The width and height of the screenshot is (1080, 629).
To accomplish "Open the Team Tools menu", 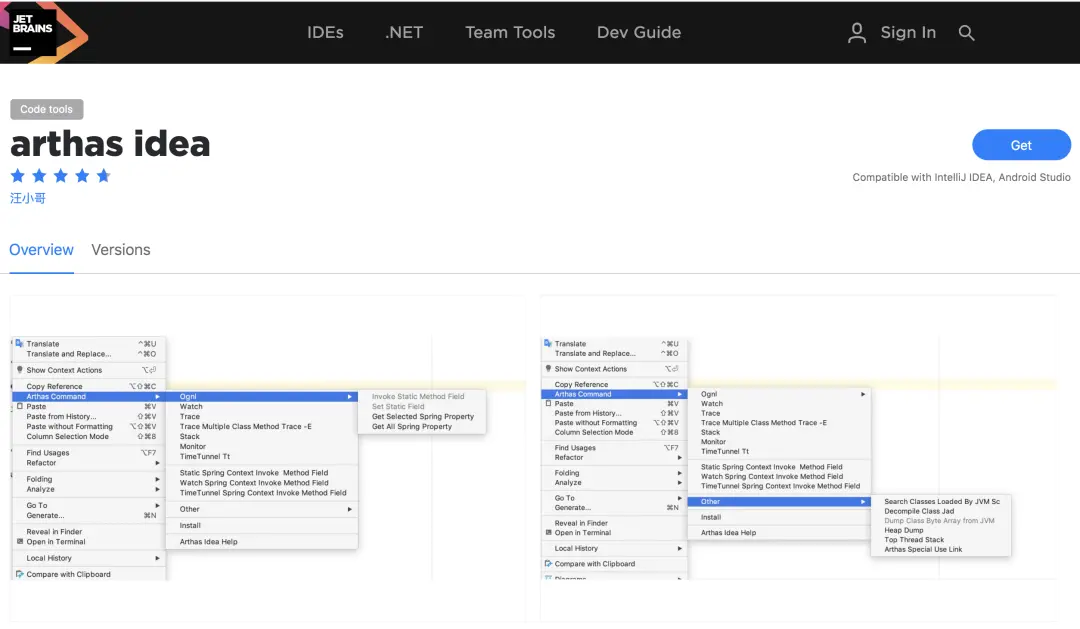I will pos(510,32).
